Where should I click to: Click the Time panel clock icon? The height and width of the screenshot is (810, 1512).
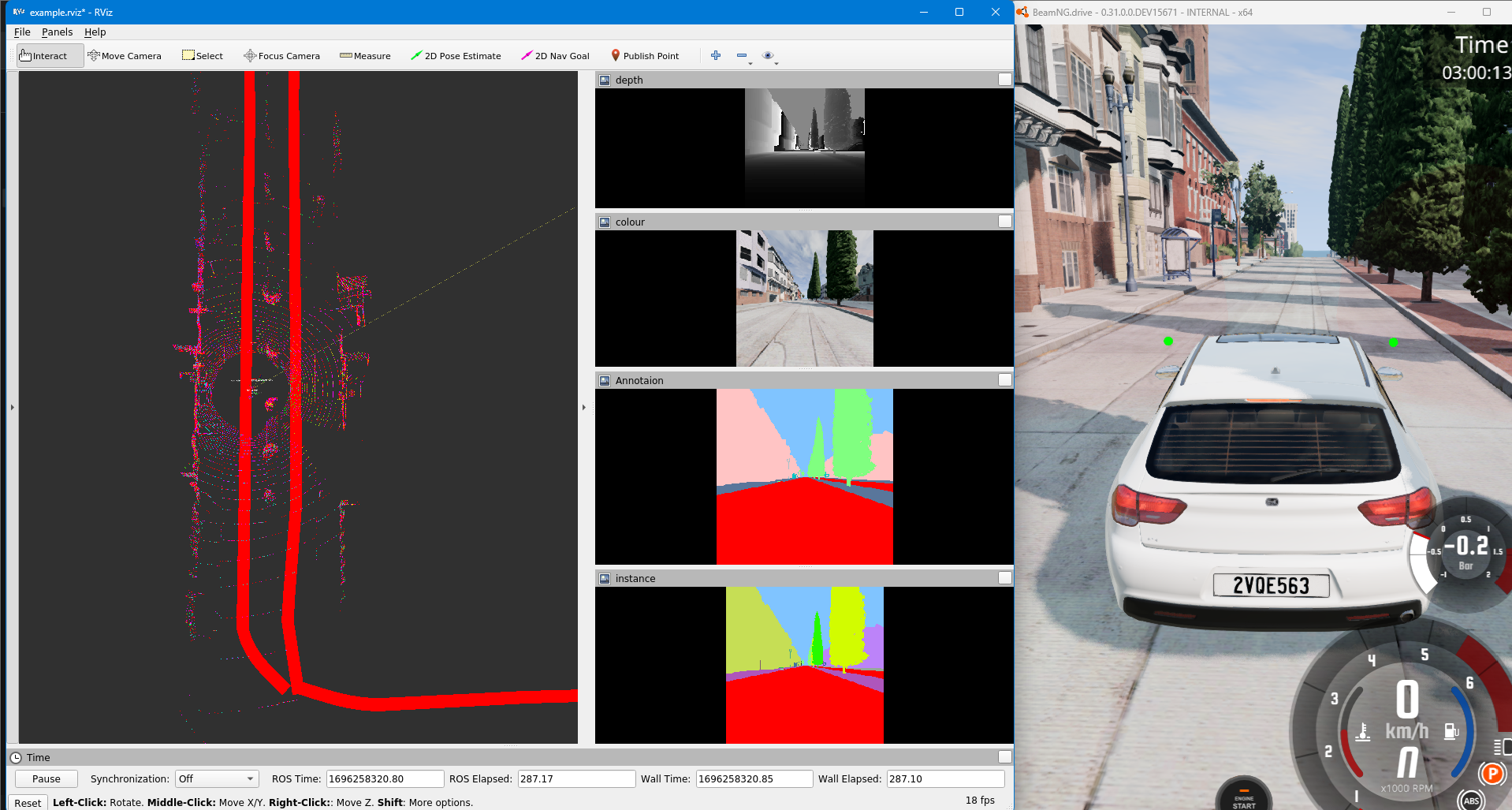click(16, 758)
